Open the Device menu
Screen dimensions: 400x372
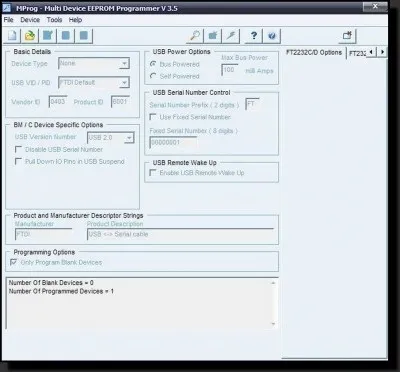point(30,20)
